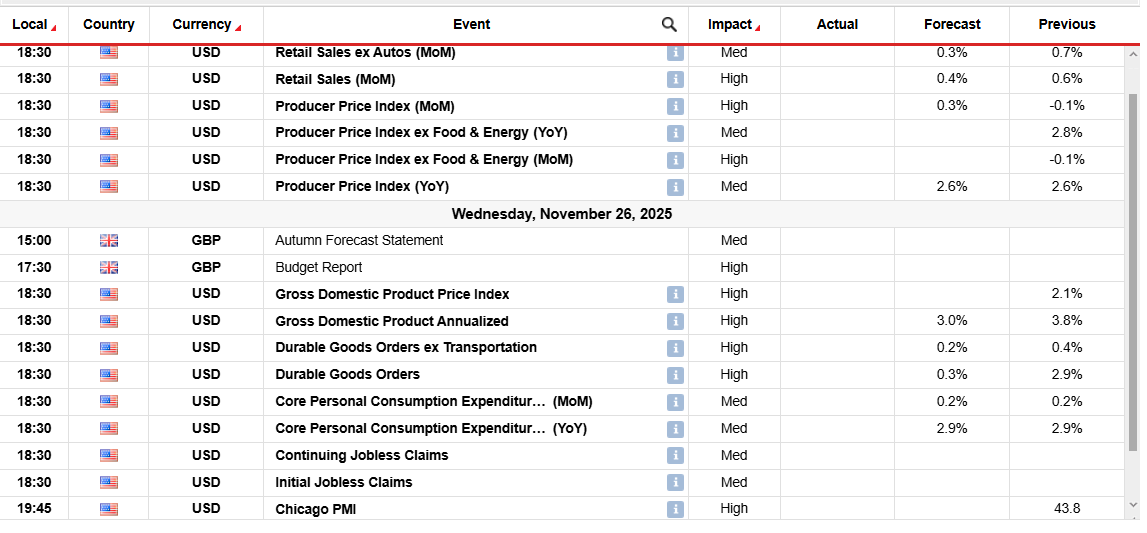Click the vertical scrollbar thumb

point(1132,270)
